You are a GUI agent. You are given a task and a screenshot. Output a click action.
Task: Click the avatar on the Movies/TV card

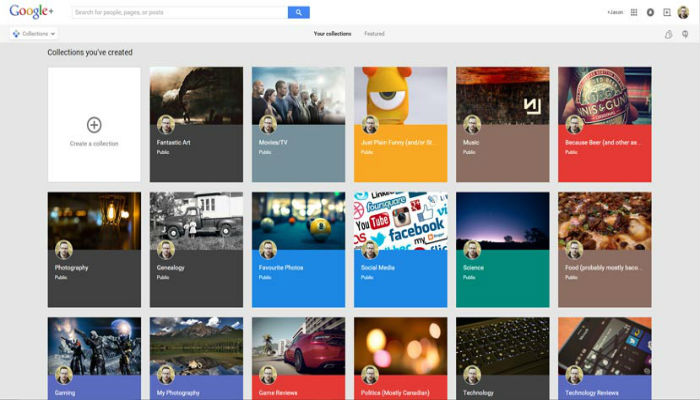click(268, 125)
